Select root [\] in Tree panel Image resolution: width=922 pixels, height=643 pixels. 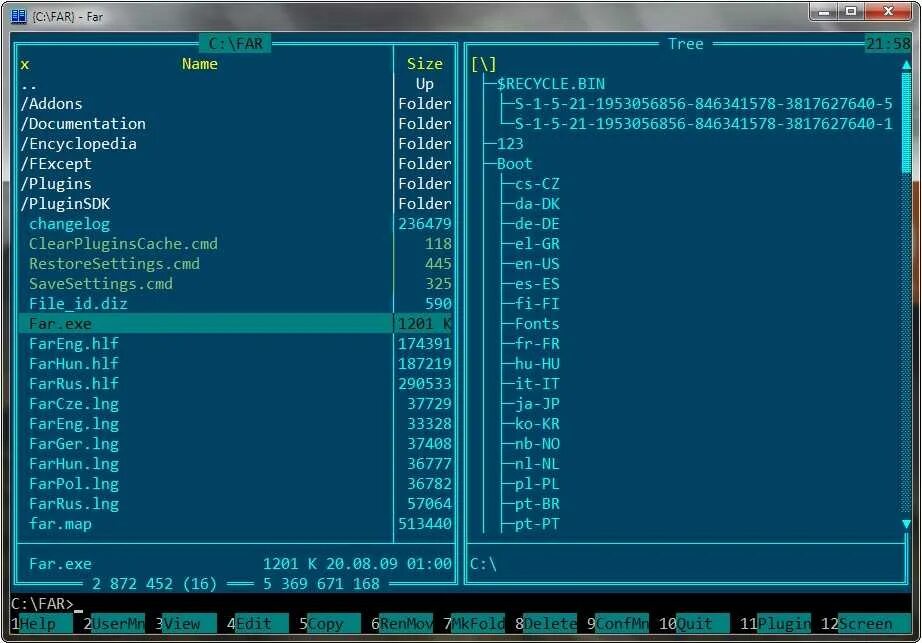click(x=483, y=63)
